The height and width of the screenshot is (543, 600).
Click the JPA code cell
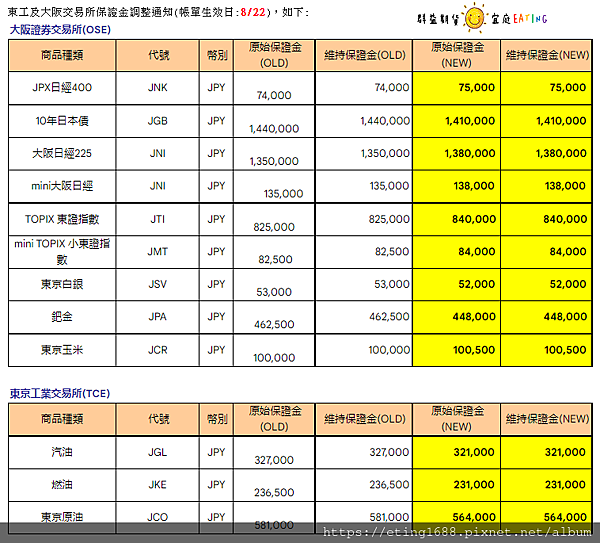coord(158,317)
